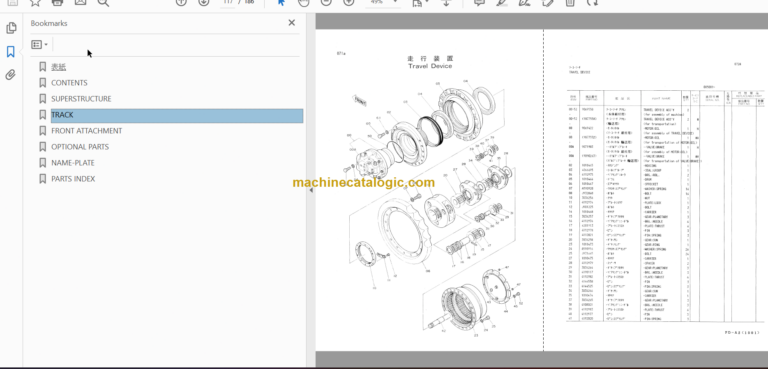
Task: Click the Travel Device parts list table page
Action: point(656,190)
